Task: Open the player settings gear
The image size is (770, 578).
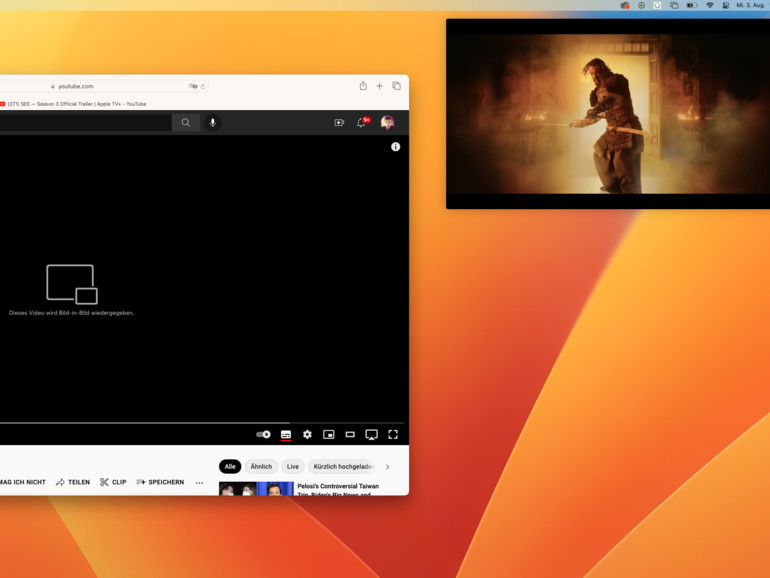Action: (307, 434)
